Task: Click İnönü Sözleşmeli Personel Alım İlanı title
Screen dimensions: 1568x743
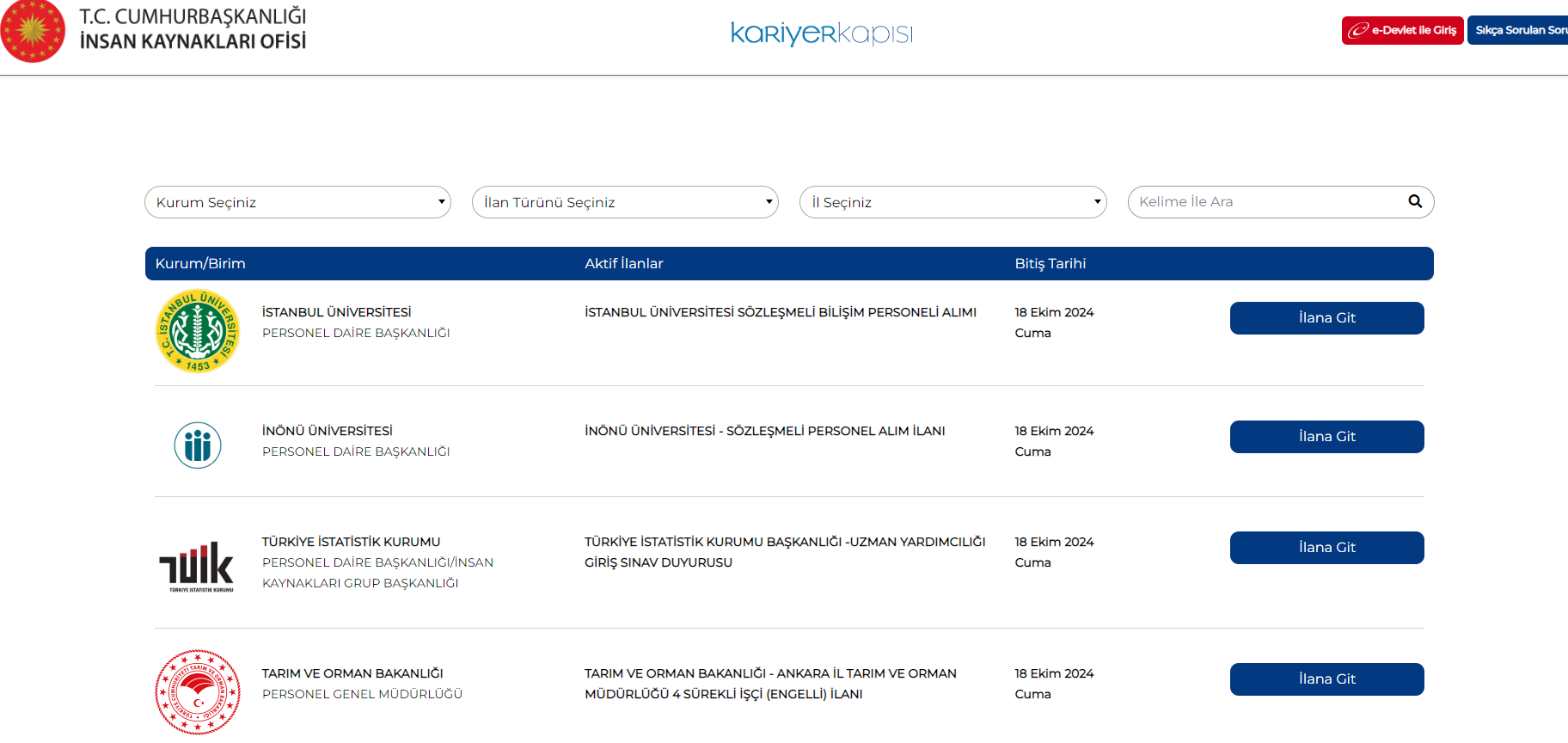Action: coord(765,431)
